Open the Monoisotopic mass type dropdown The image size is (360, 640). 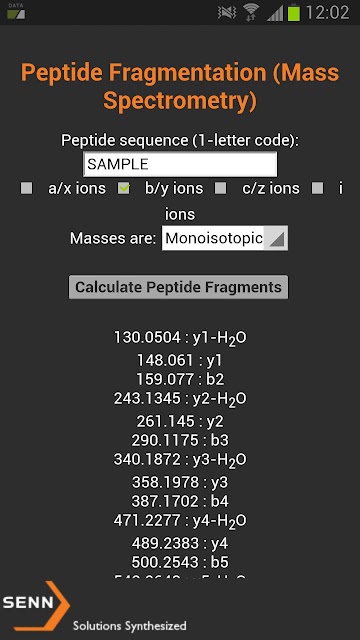(225, 238)
